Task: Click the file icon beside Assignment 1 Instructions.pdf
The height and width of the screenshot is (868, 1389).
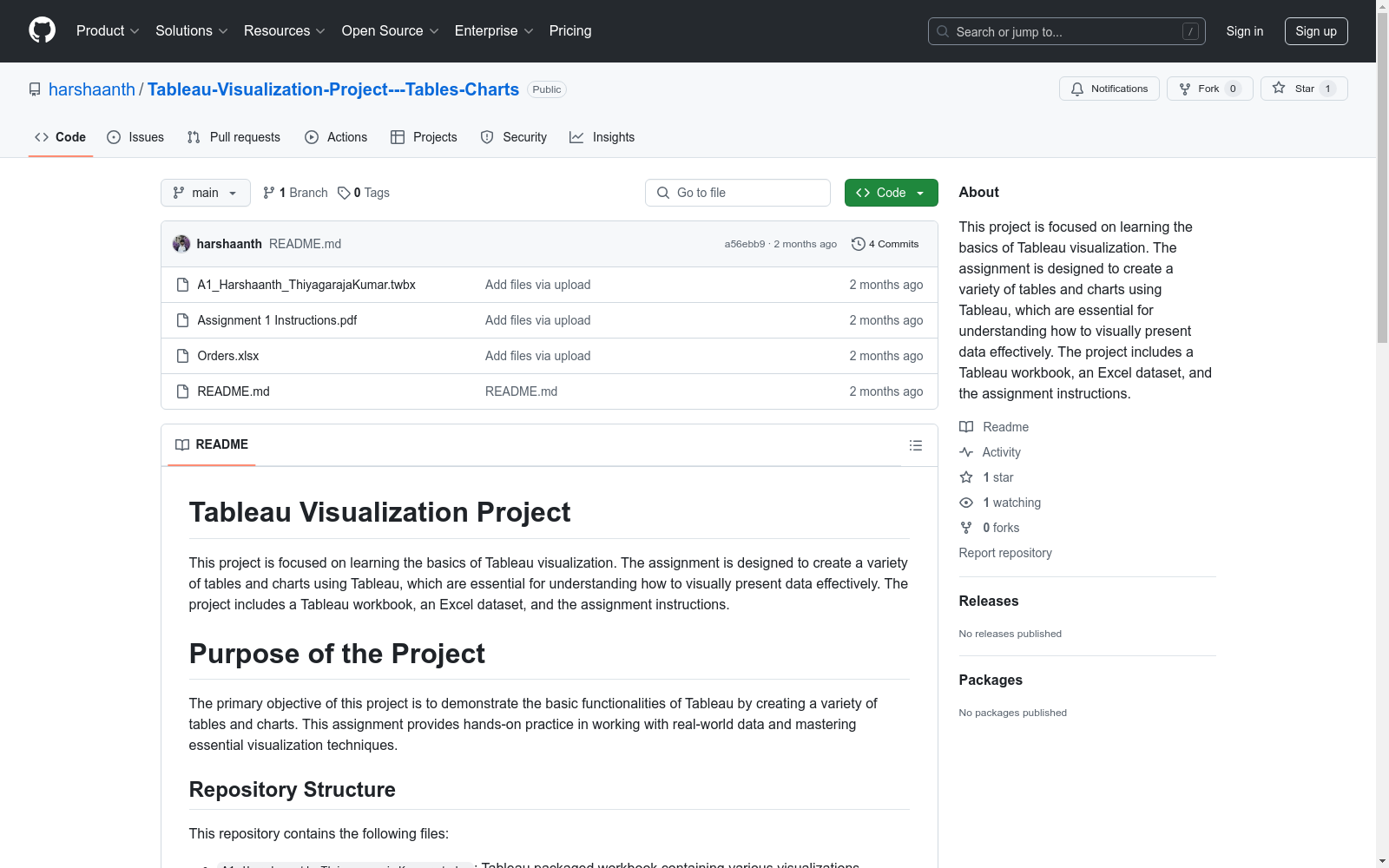Action: [182, 320]
